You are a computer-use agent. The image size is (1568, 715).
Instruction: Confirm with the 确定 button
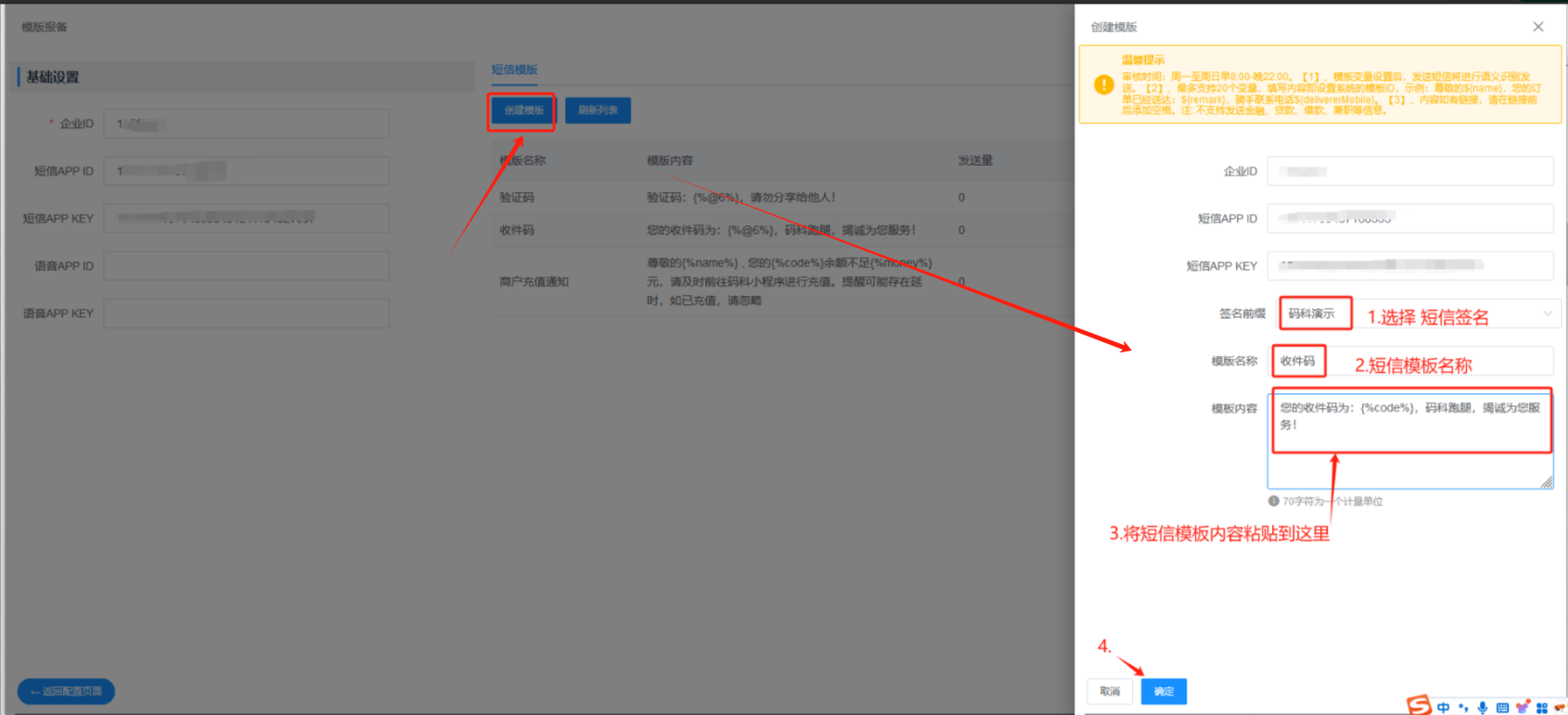1164,691
